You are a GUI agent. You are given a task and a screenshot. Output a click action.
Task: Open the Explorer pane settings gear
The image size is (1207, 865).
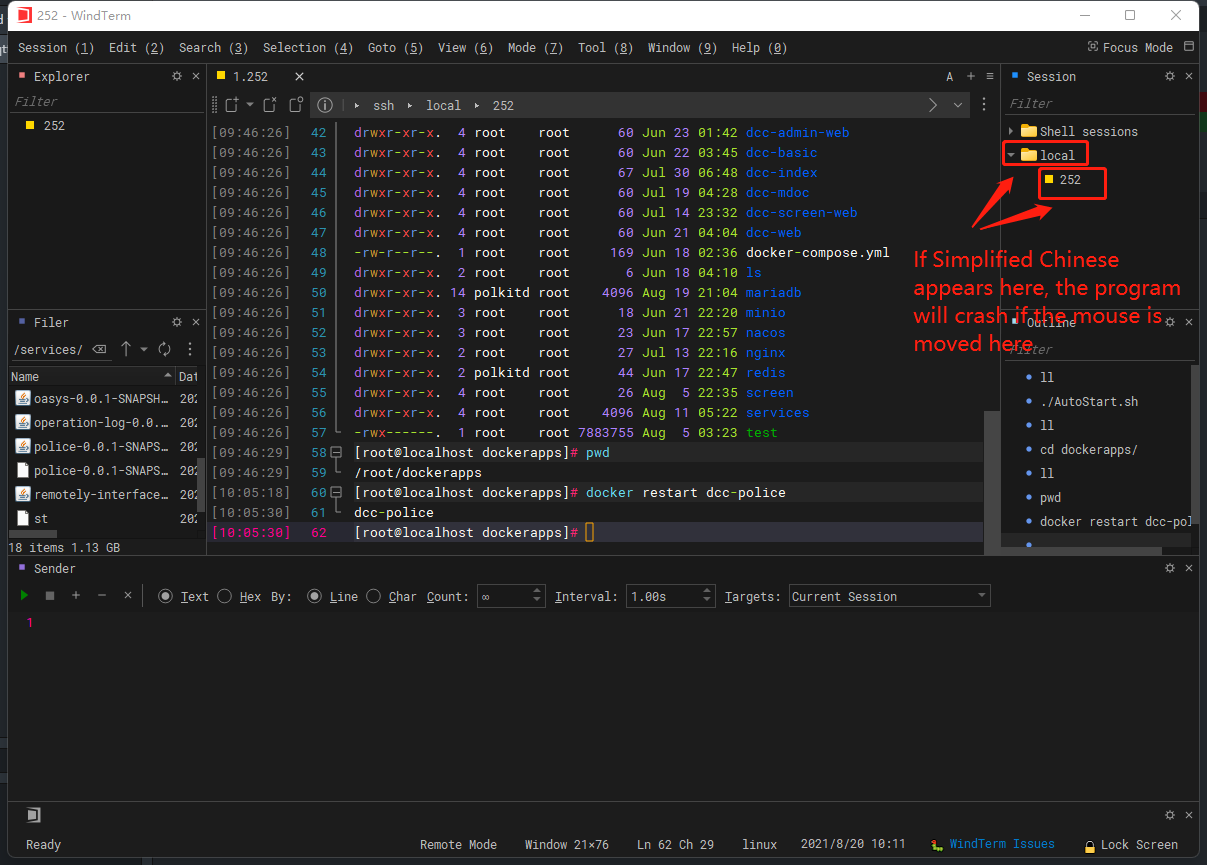[x=177, y=76]
